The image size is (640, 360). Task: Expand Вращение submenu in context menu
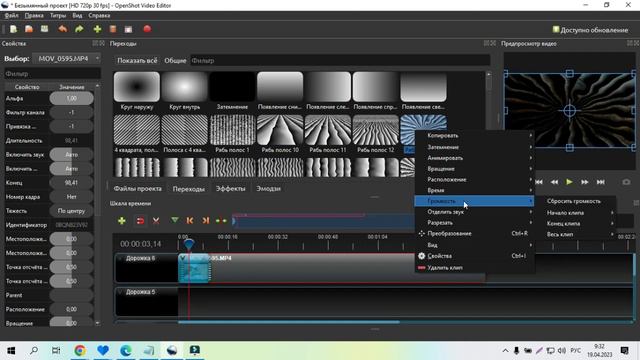[475, 169]
